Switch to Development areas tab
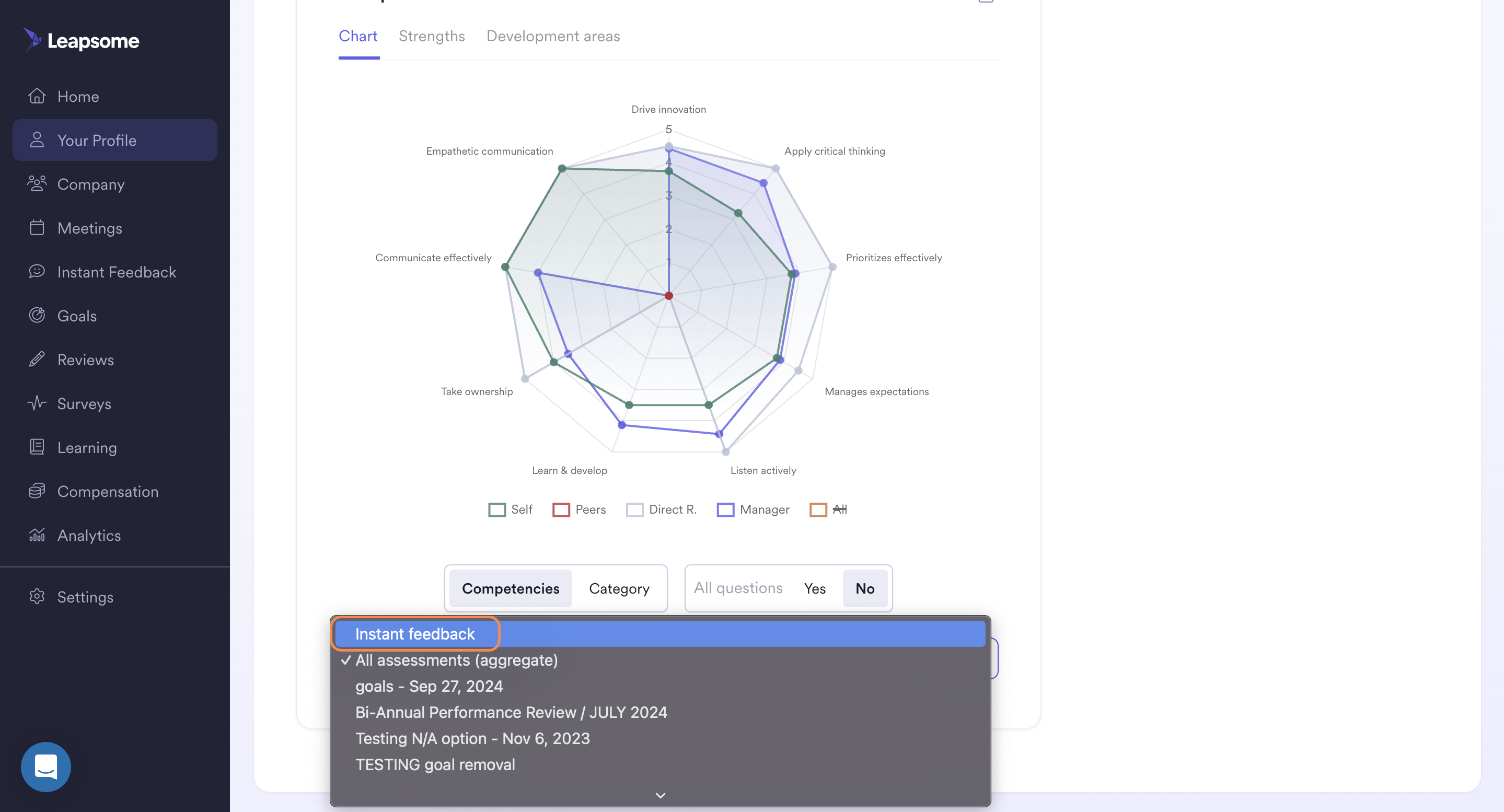This screenshot has width=1504, height=812. point(553,36)
